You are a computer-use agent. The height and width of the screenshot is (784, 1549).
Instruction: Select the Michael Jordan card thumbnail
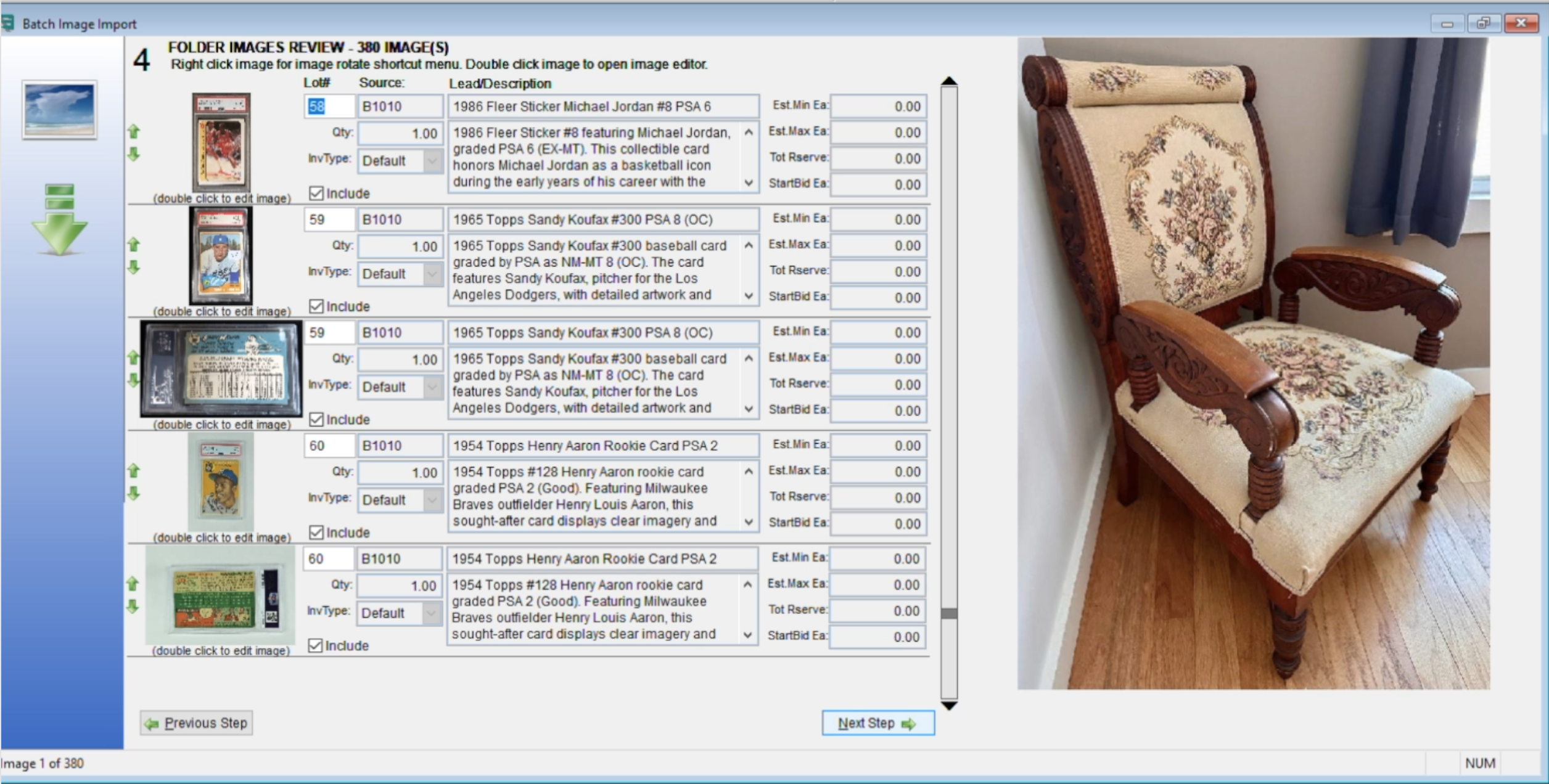221,143
